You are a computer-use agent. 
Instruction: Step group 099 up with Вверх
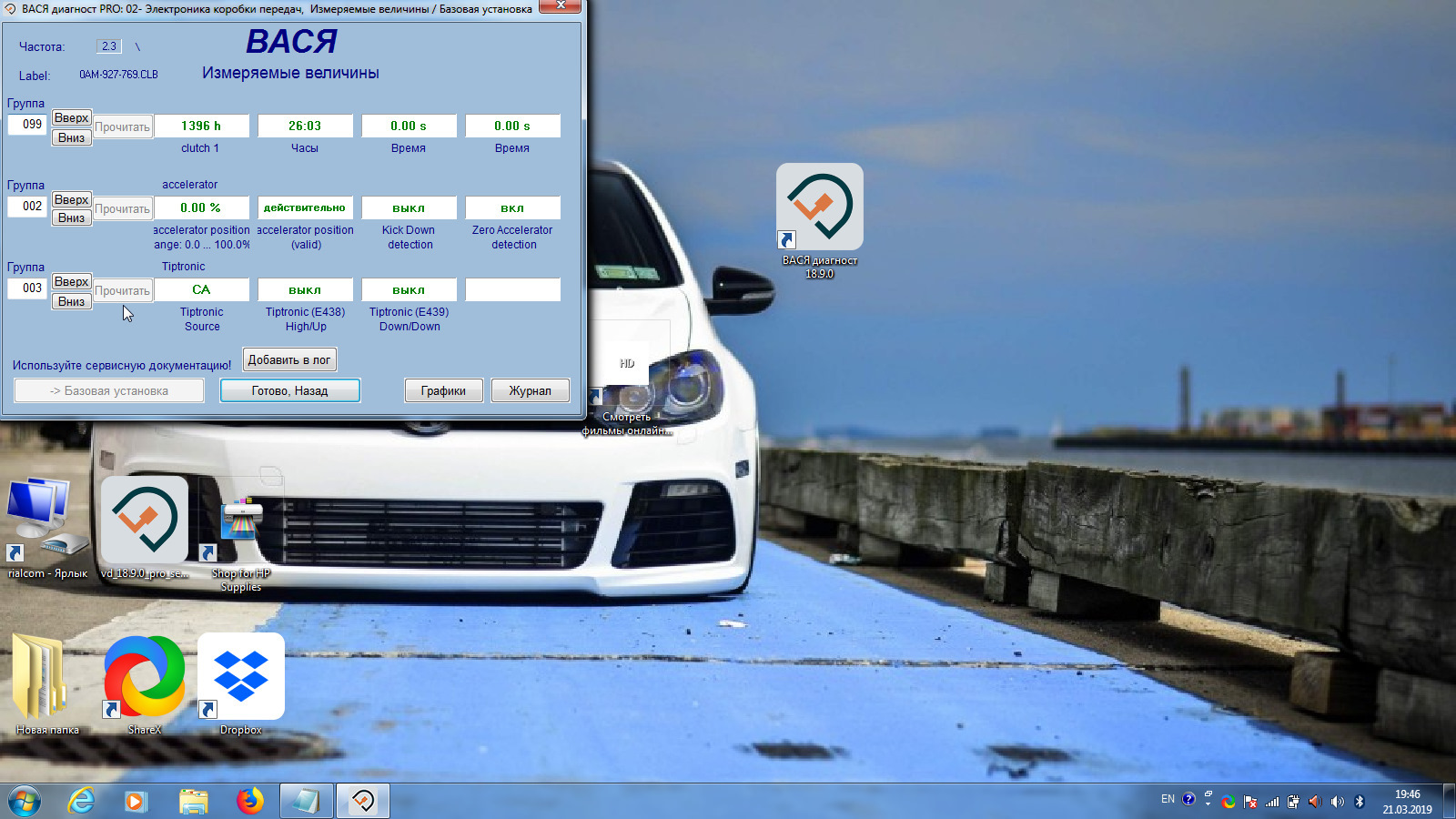pyautogui.click(x=71, y=117)
